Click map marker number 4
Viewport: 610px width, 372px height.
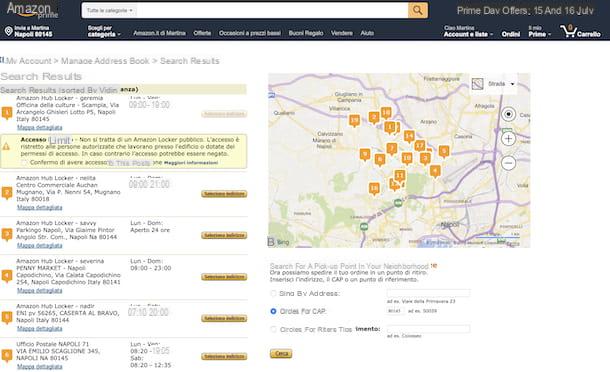(x=435, y=171)
